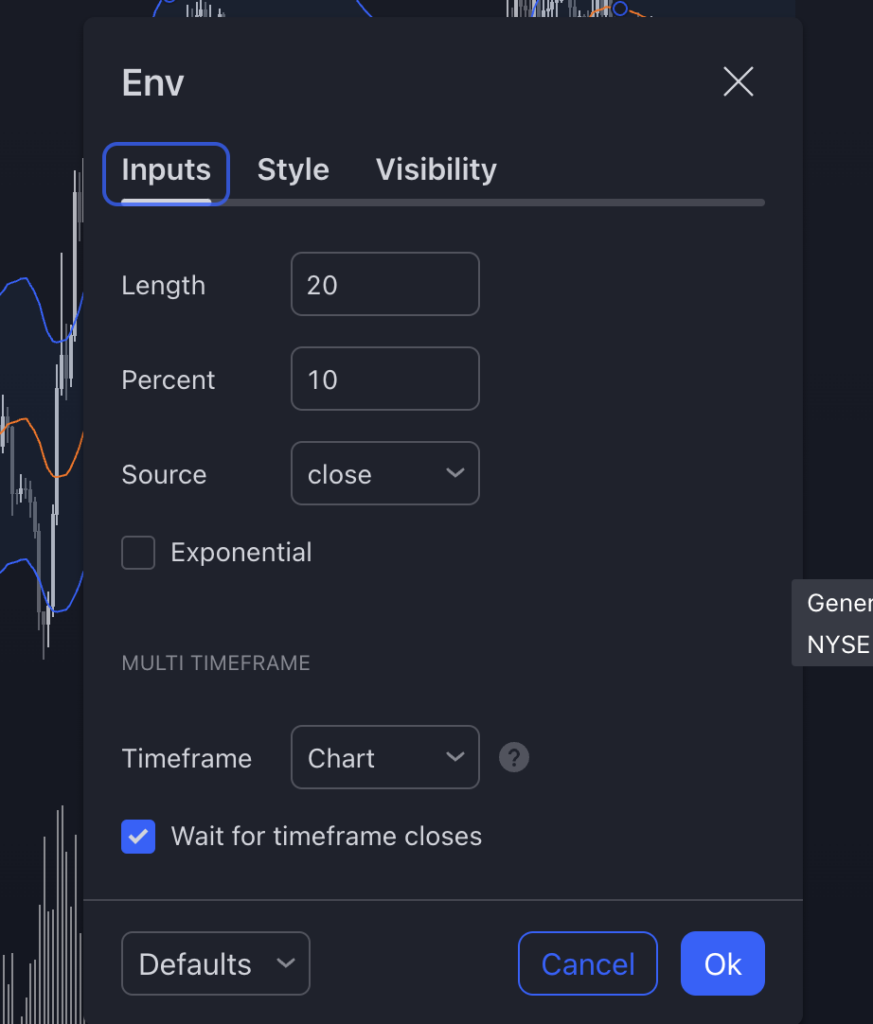
Task: Enable the Exponential checkbox
Action: point(138,553)
